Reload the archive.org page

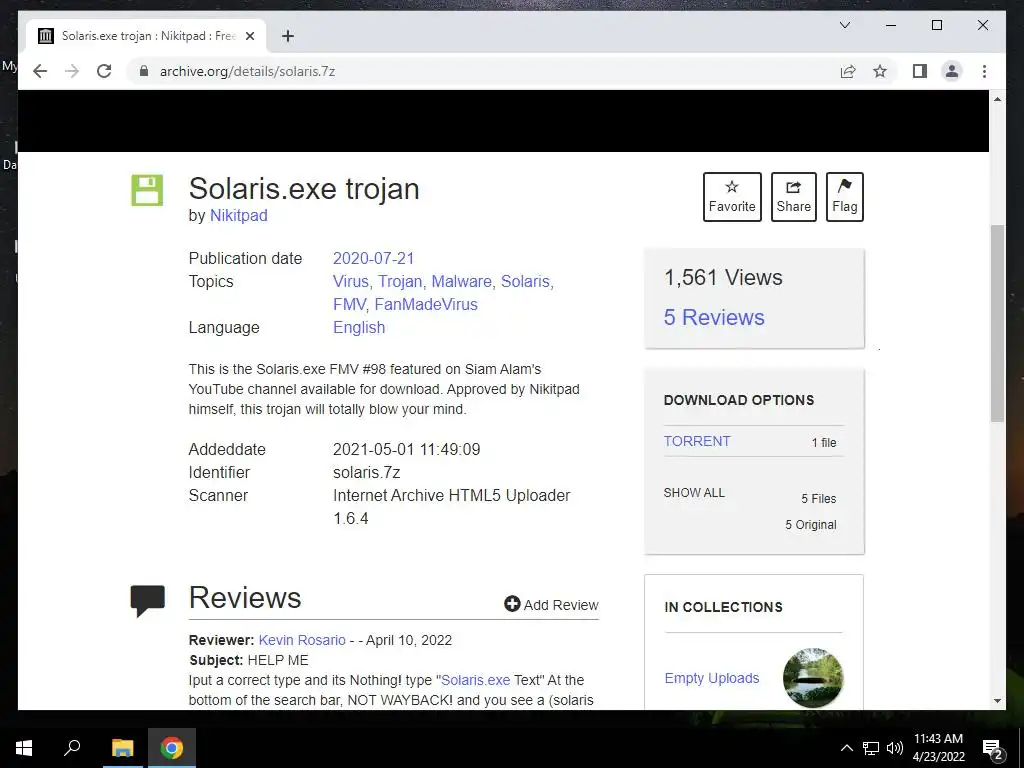tap(104, 71)
